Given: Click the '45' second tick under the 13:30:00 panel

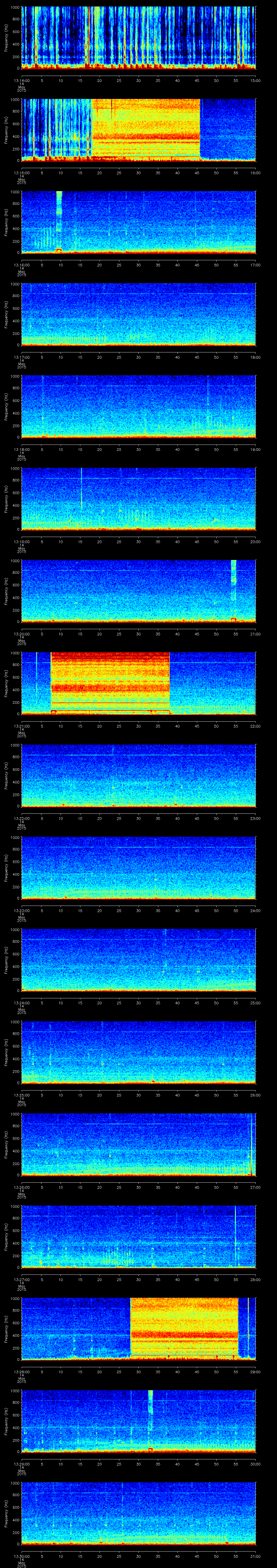Looking at the screenshot, I should [x=197, y=1556].
